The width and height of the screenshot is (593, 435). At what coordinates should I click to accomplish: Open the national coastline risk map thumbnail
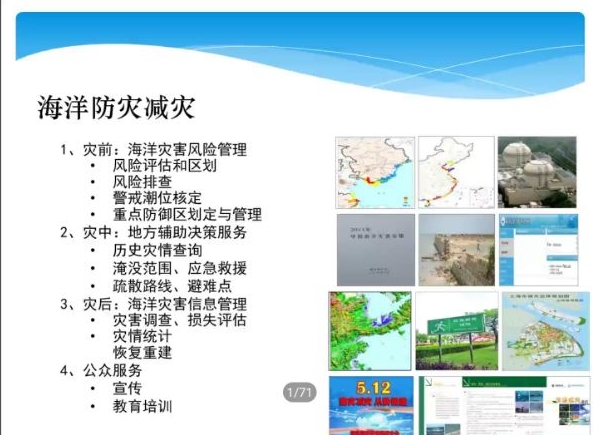click(x=456, y=172)
